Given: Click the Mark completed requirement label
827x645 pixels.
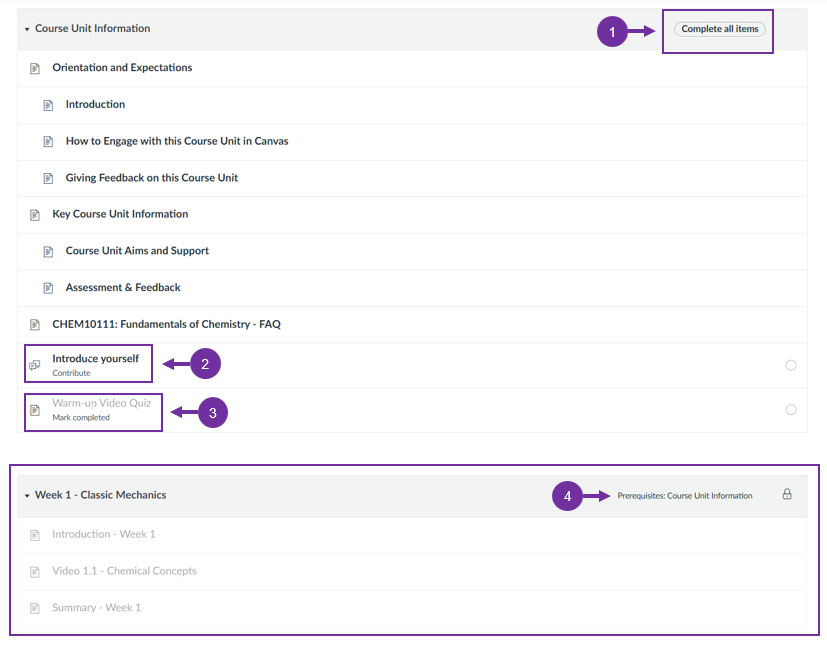Looking at the screenshot, I should pos(81,417).
